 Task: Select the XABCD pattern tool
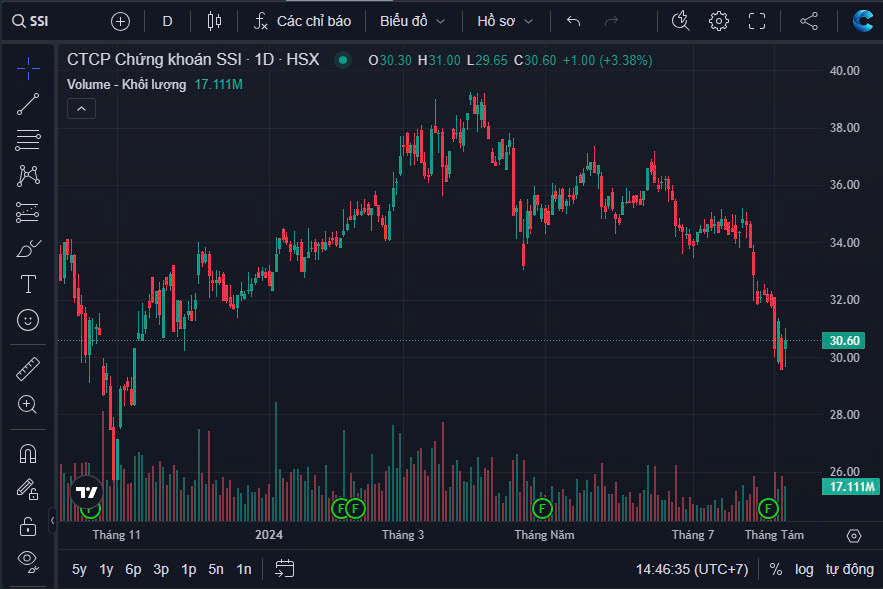click(x=28, y=176)
